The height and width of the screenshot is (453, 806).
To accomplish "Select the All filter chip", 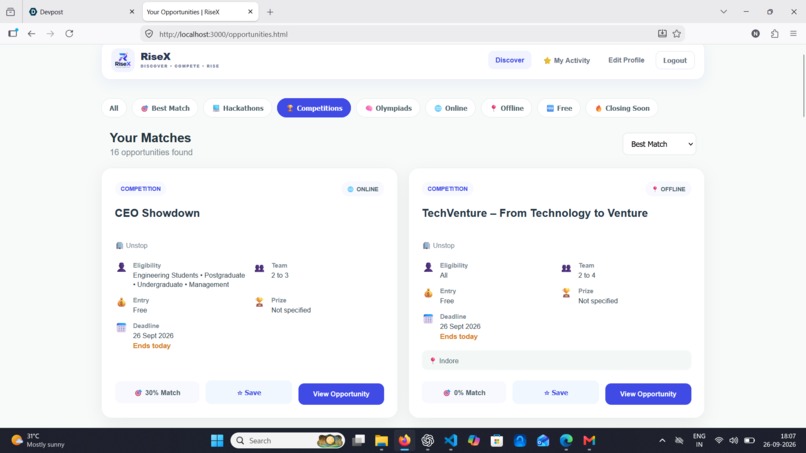I will click(x=114, y=108).
